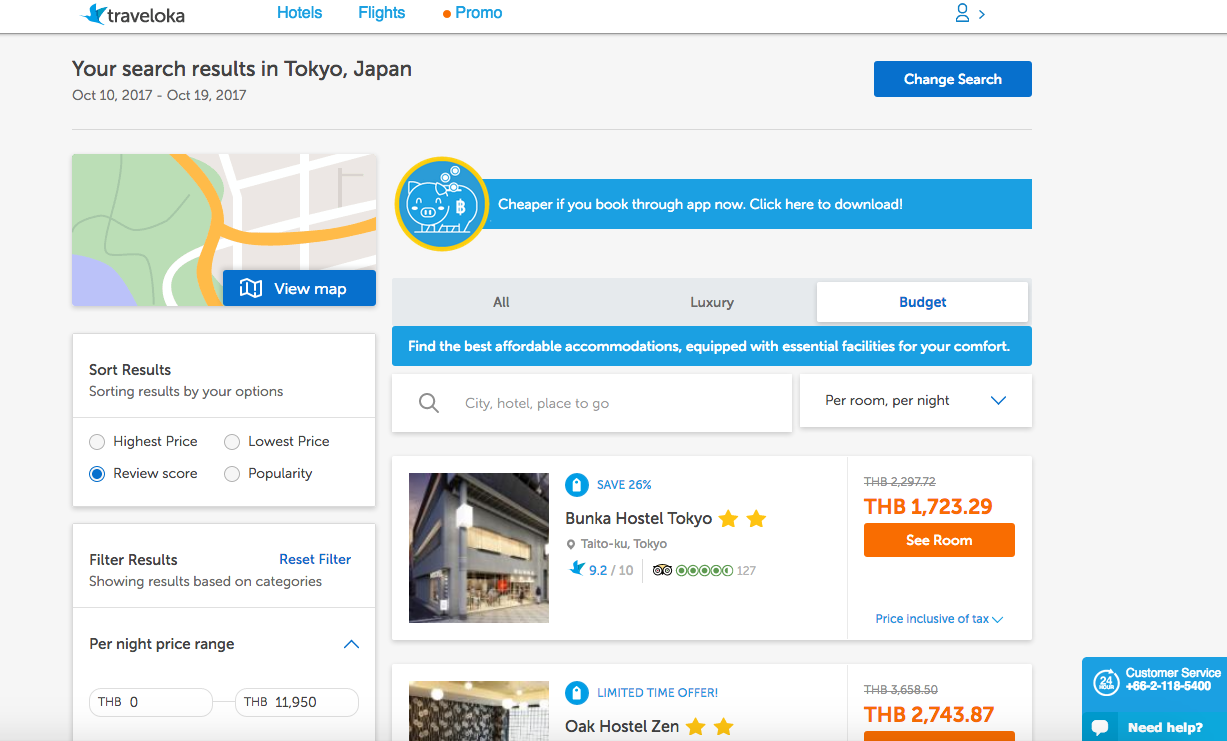1227x741 pixels.
Task: Select the Highest Price sort option
Action: pos(97,441)
